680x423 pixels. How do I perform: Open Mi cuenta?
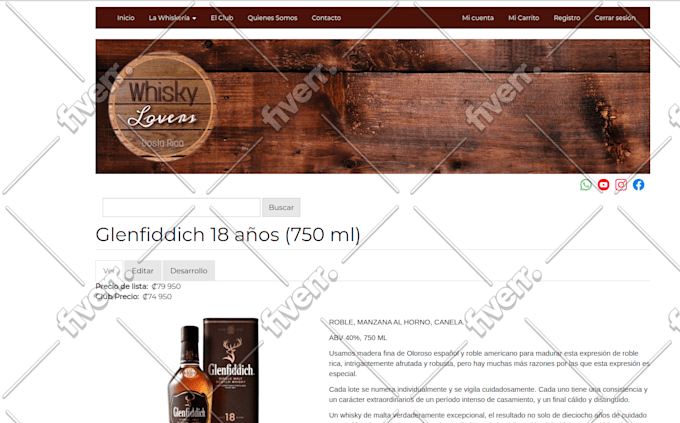(477, 18)
